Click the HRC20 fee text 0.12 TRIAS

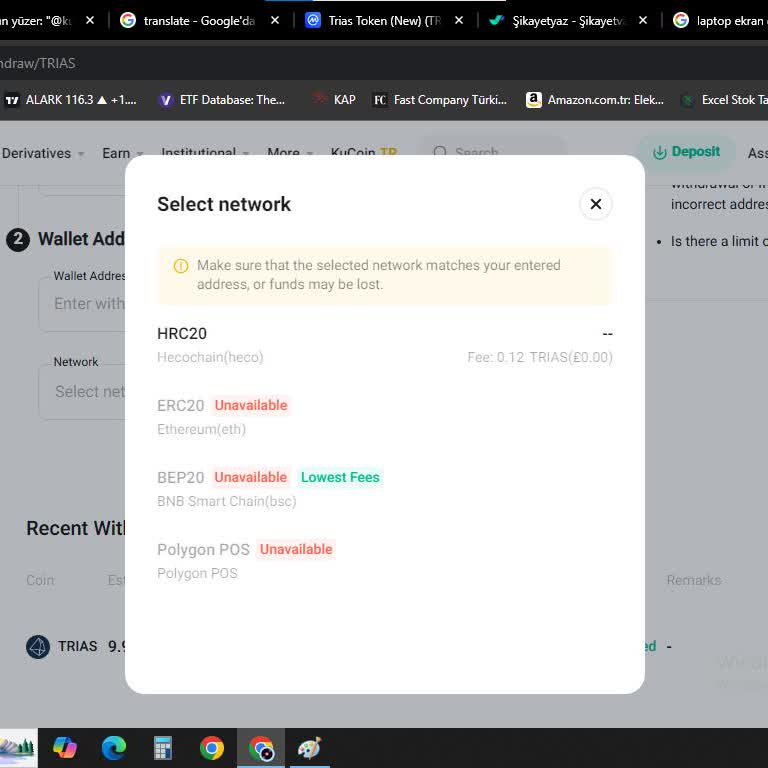pos(540,357)
